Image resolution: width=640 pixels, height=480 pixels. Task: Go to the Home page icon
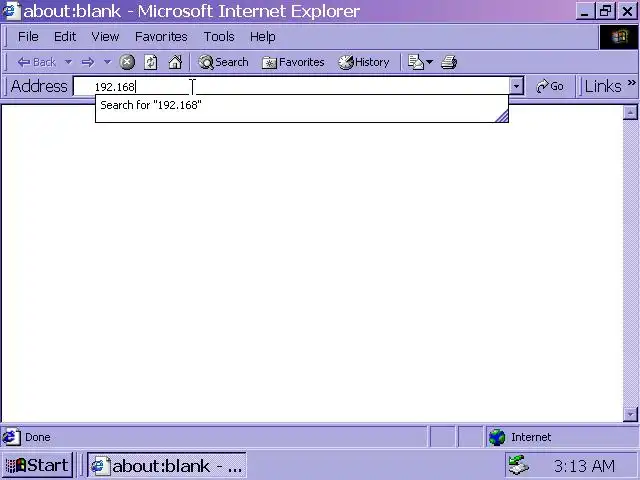pos(175,62)
